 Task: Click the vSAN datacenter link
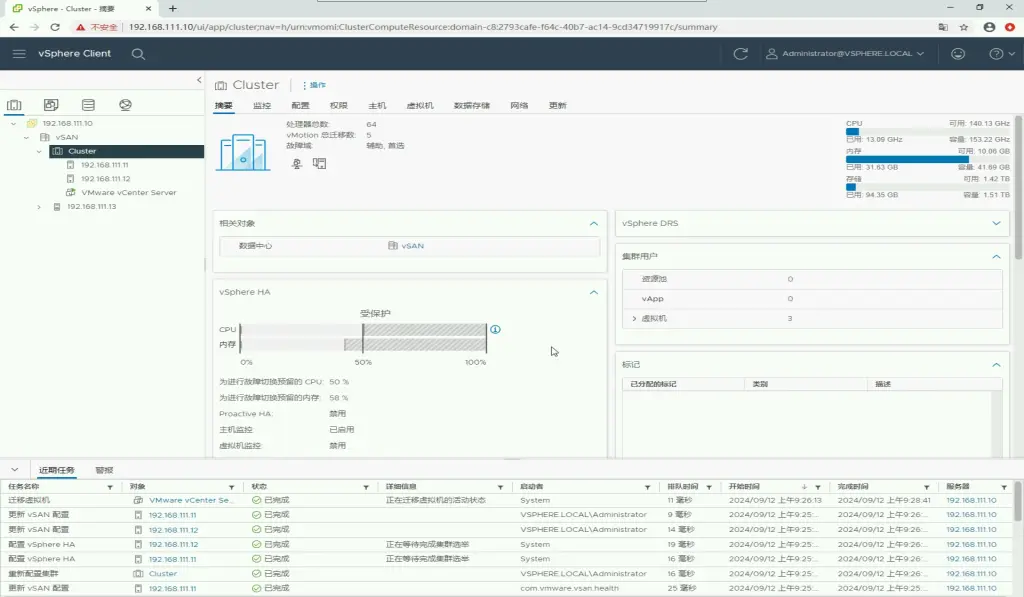(x=412, y=245)
